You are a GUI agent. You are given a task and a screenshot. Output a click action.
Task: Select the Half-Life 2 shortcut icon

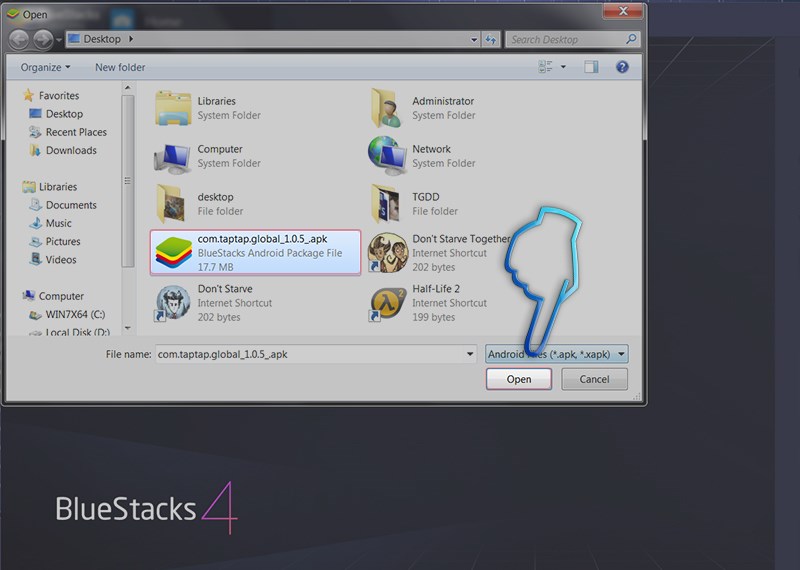pos(387,304)
